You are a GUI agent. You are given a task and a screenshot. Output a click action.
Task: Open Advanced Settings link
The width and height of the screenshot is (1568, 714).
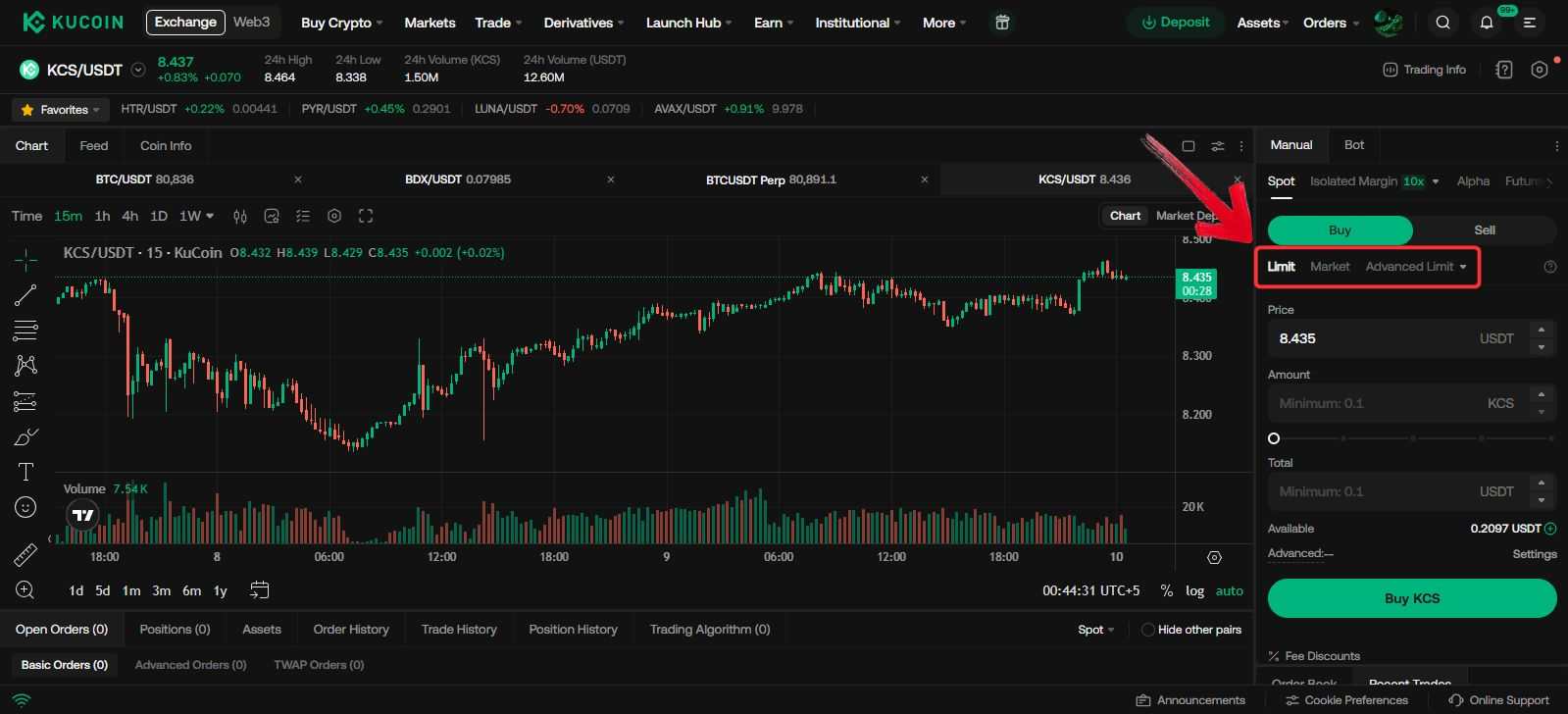coord(1535,554)
